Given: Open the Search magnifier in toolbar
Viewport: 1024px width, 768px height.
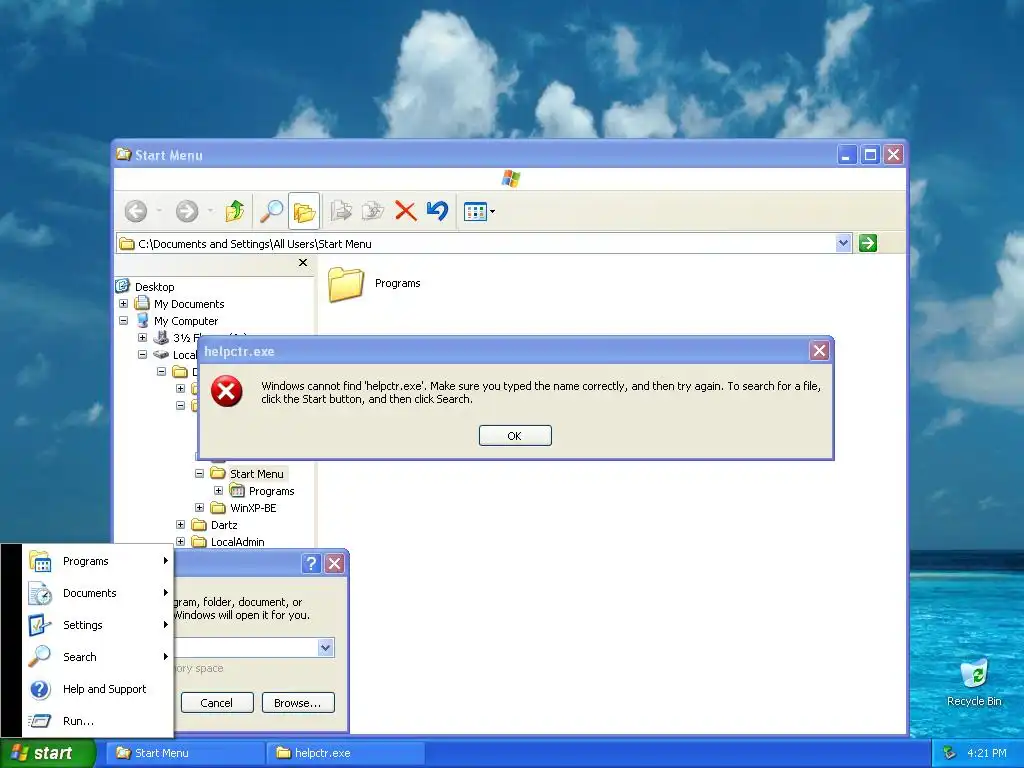Looking at the screenshot, I should point(271,211).
